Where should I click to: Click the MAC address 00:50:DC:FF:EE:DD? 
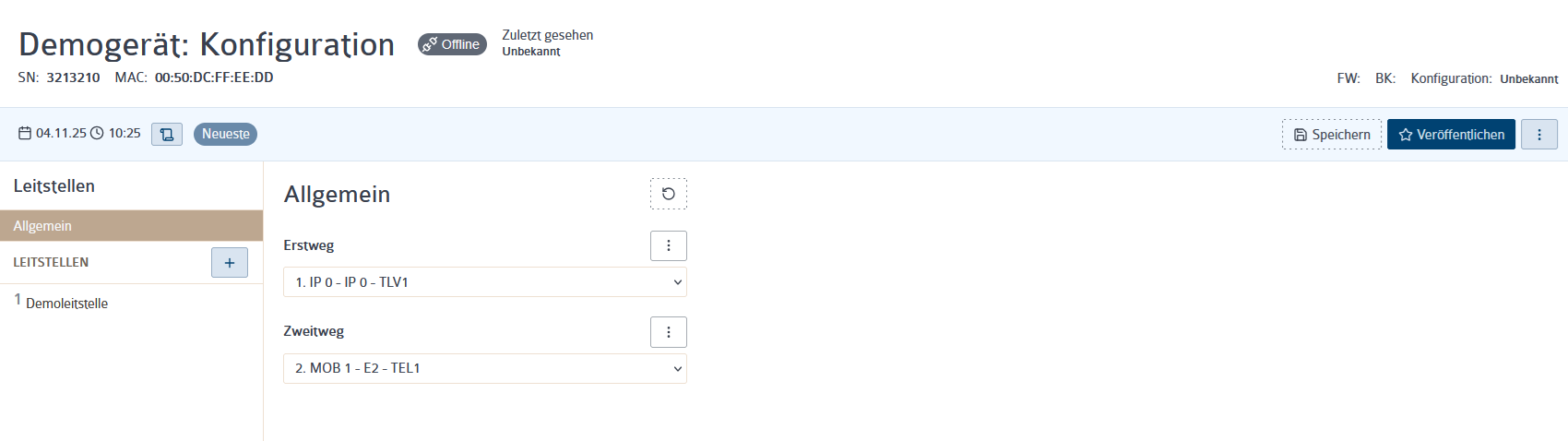tap(214, 77)
